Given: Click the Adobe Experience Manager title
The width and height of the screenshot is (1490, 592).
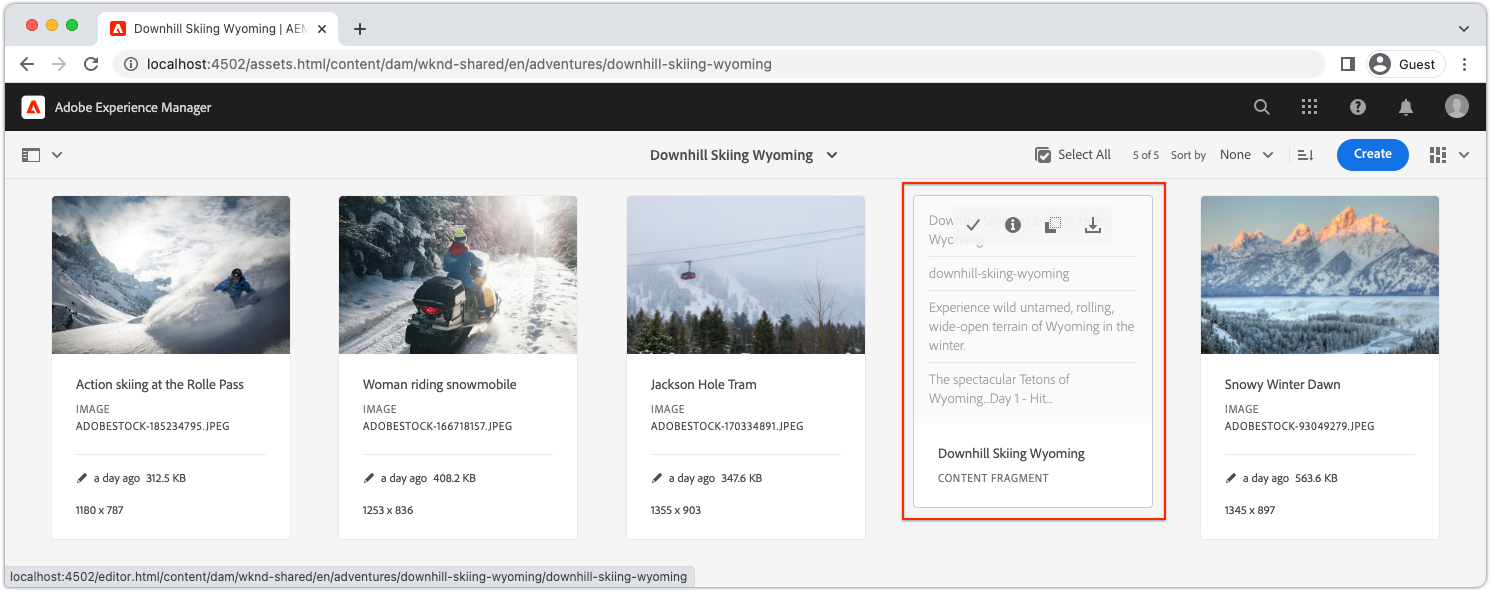Looking at the screenshot, I should pyautogui.click(x=133, y=107).
